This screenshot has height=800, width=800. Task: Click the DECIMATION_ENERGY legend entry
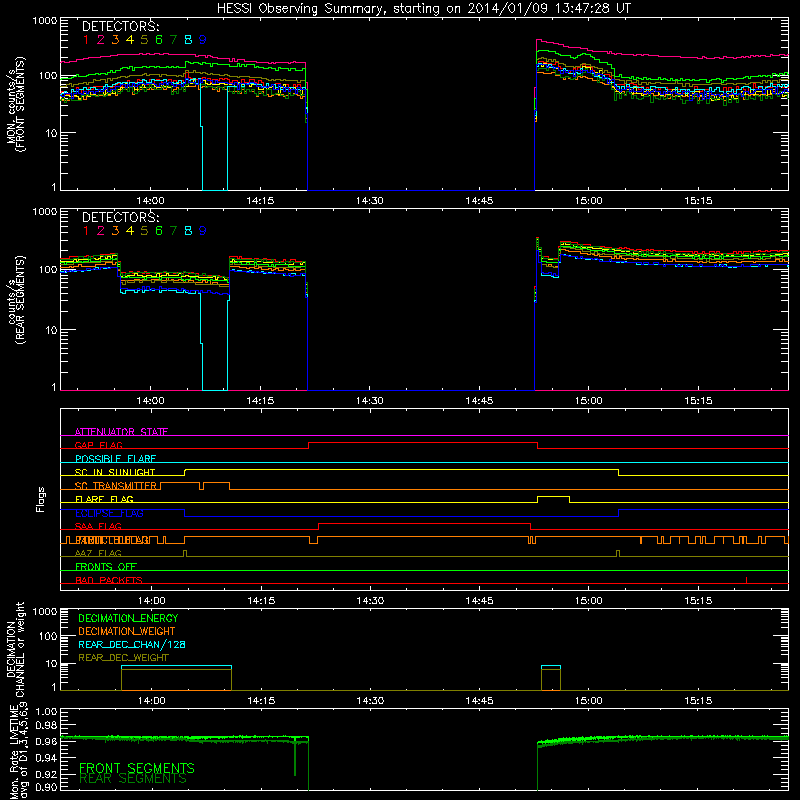128,618
